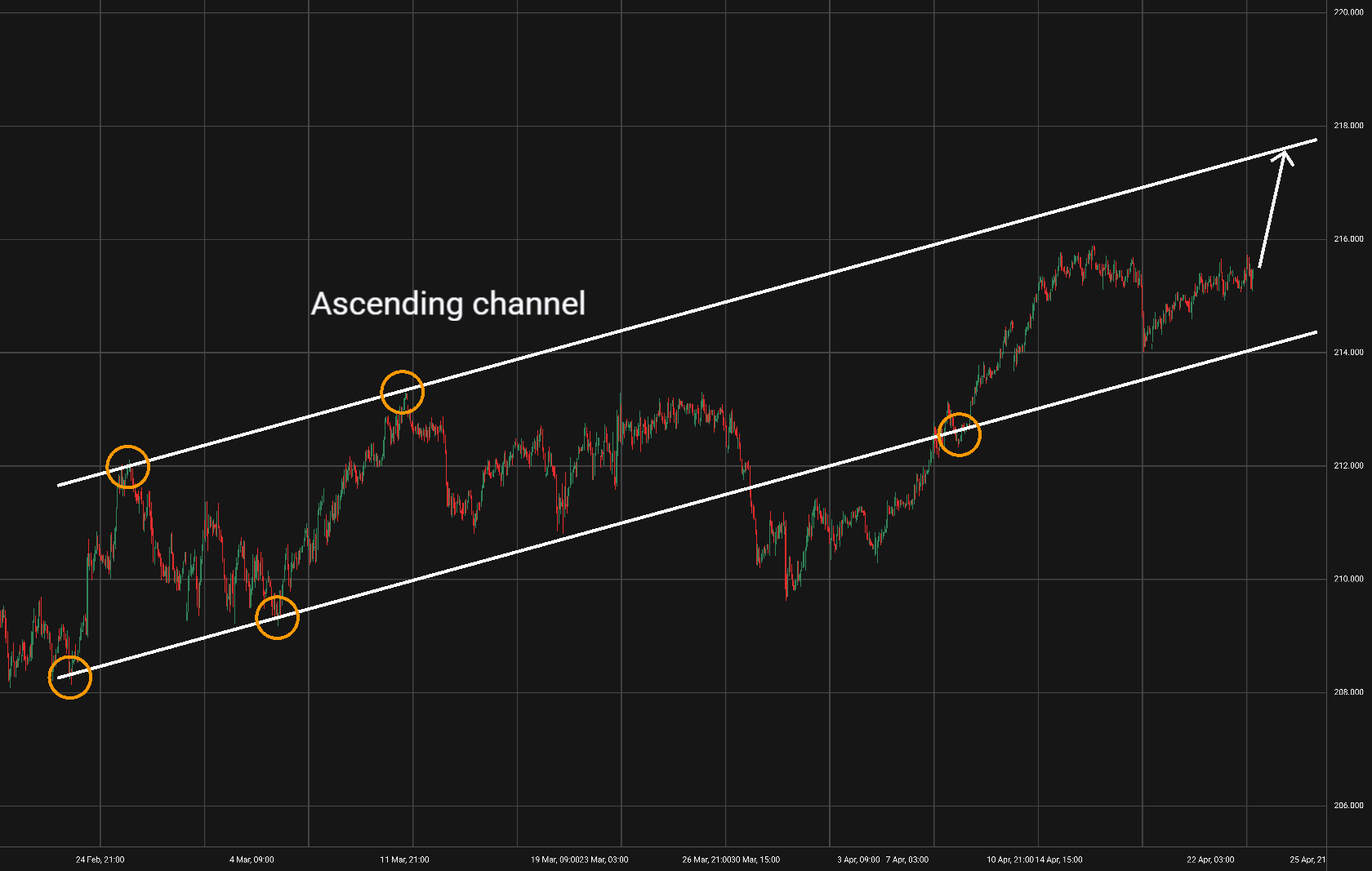Click the "11 Mar, 21:00" date label
The image size is (1372, 871).
(404, 860)
